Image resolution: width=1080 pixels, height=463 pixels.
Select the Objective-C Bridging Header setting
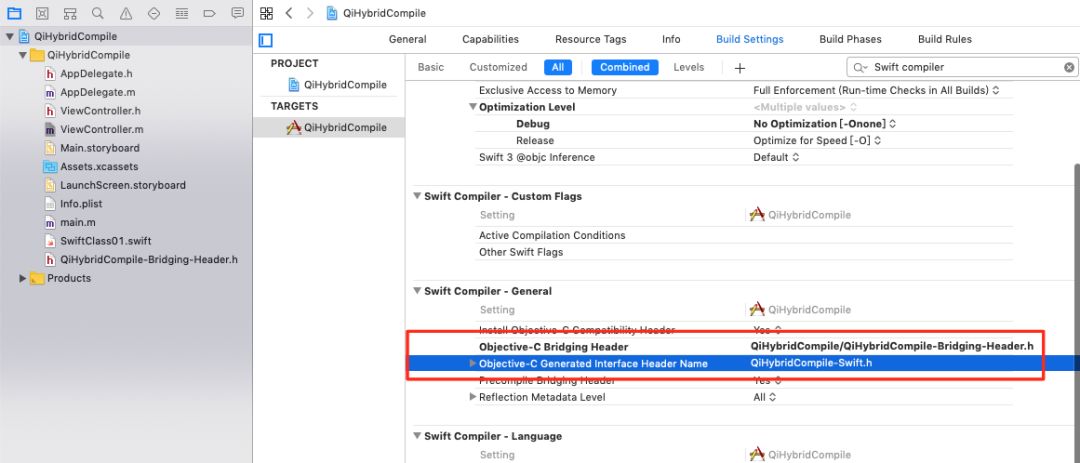coord(554,347)
